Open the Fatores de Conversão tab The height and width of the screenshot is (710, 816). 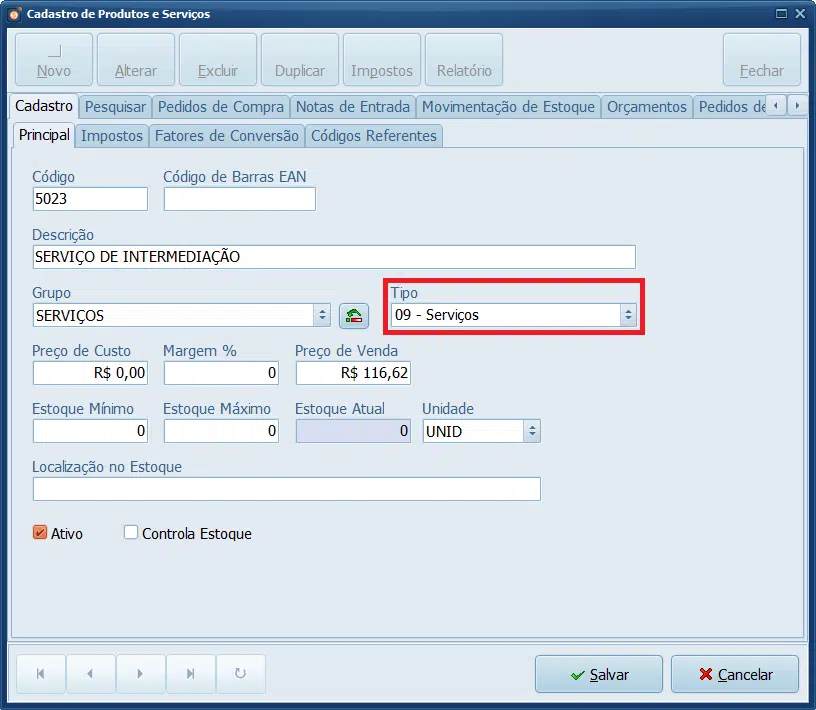pos(227,136)
